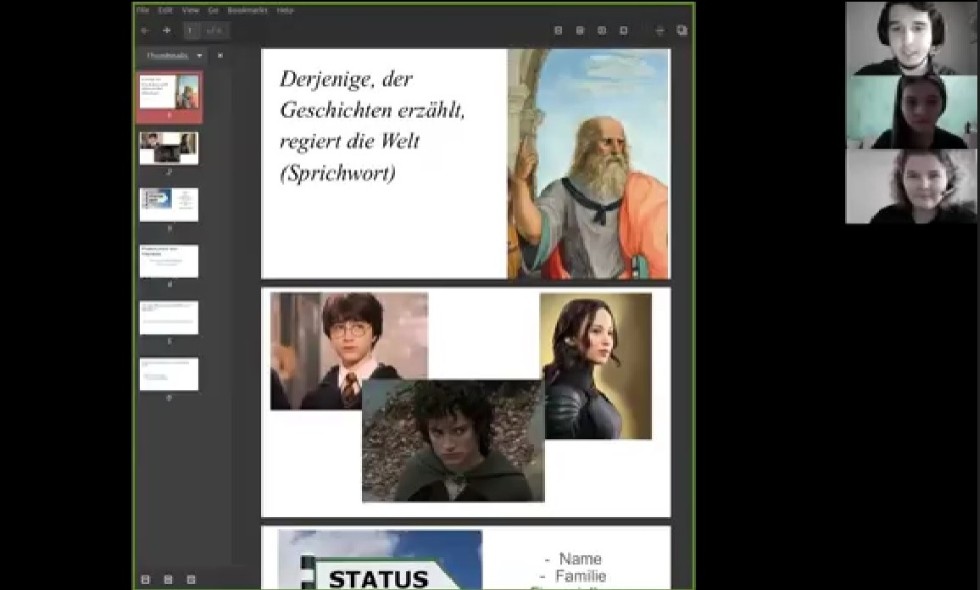Click the third view-mode icon in top toolbar

point(601,31)
